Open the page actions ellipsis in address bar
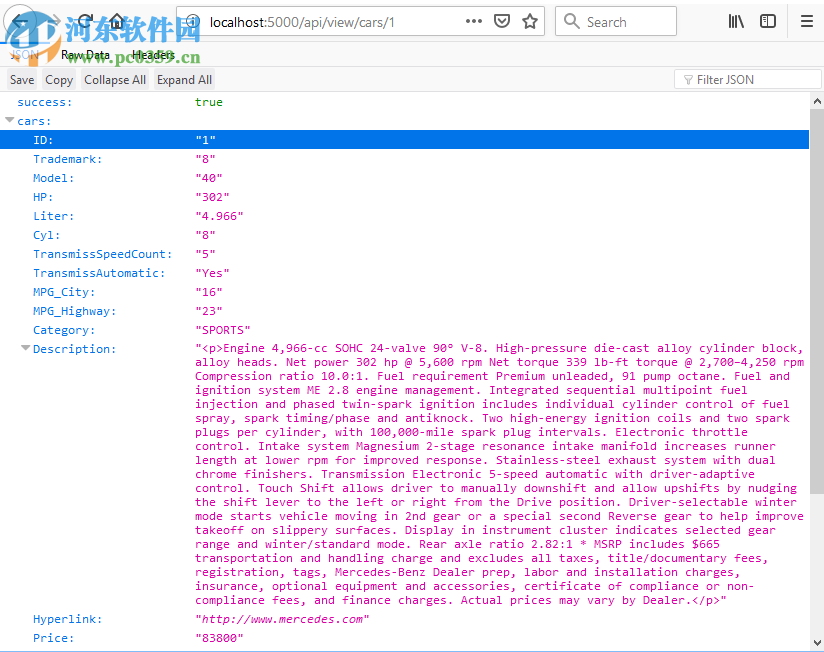 [475, 20]
